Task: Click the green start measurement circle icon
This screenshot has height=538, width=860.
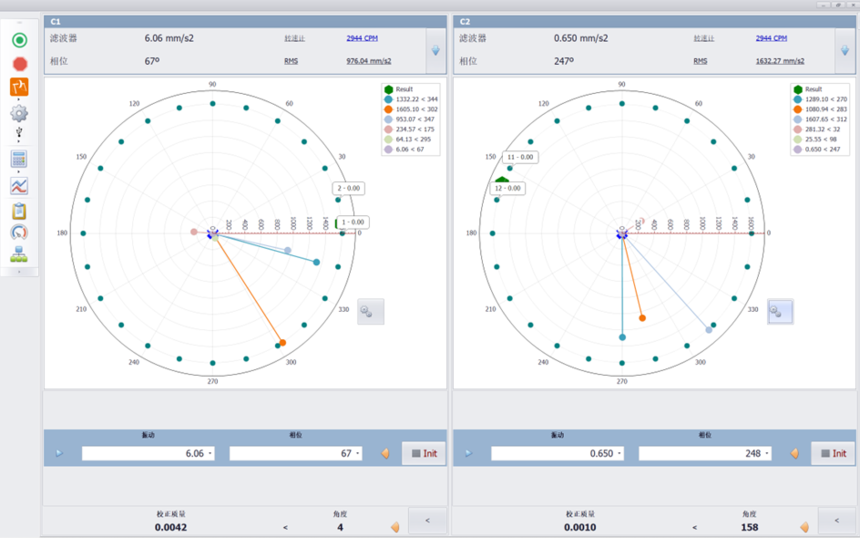Action: [20, 40]
